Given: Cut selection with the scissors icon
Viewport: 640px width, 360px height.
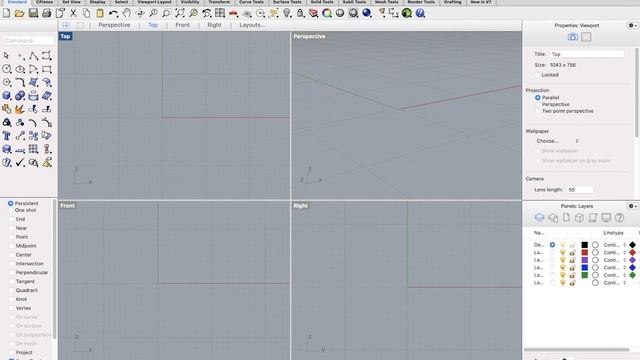Looking at the screenshot, I should (x=73, y=13).
